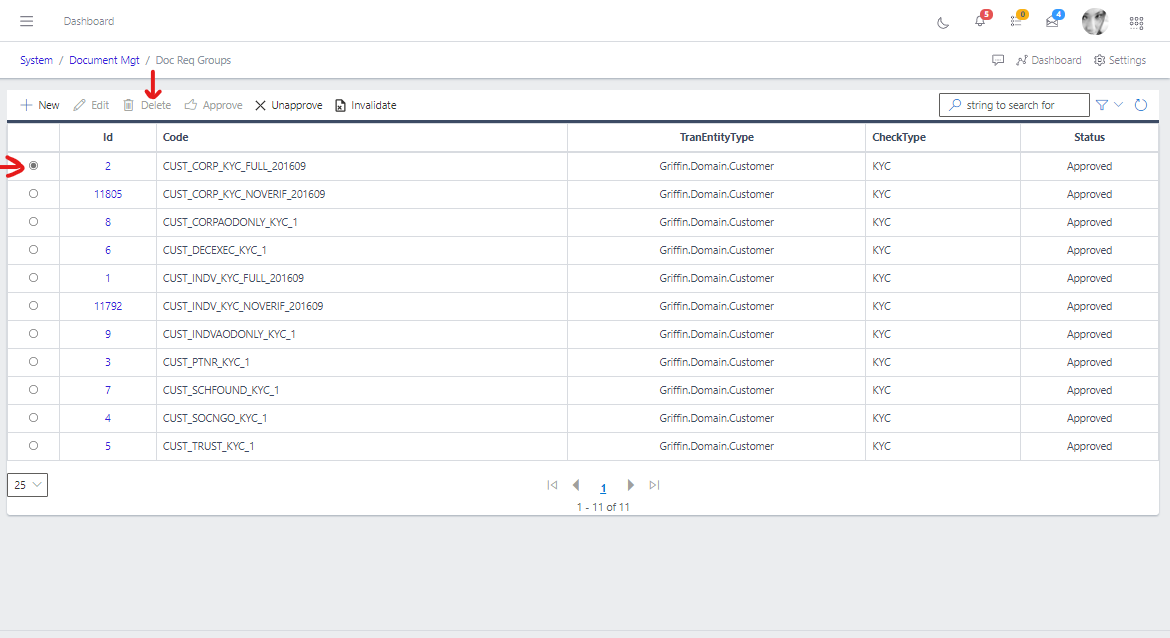The width and height of the screenshot is (1170, 638).
Task: Go to previous page of results
Action: [x=576, y=485]
